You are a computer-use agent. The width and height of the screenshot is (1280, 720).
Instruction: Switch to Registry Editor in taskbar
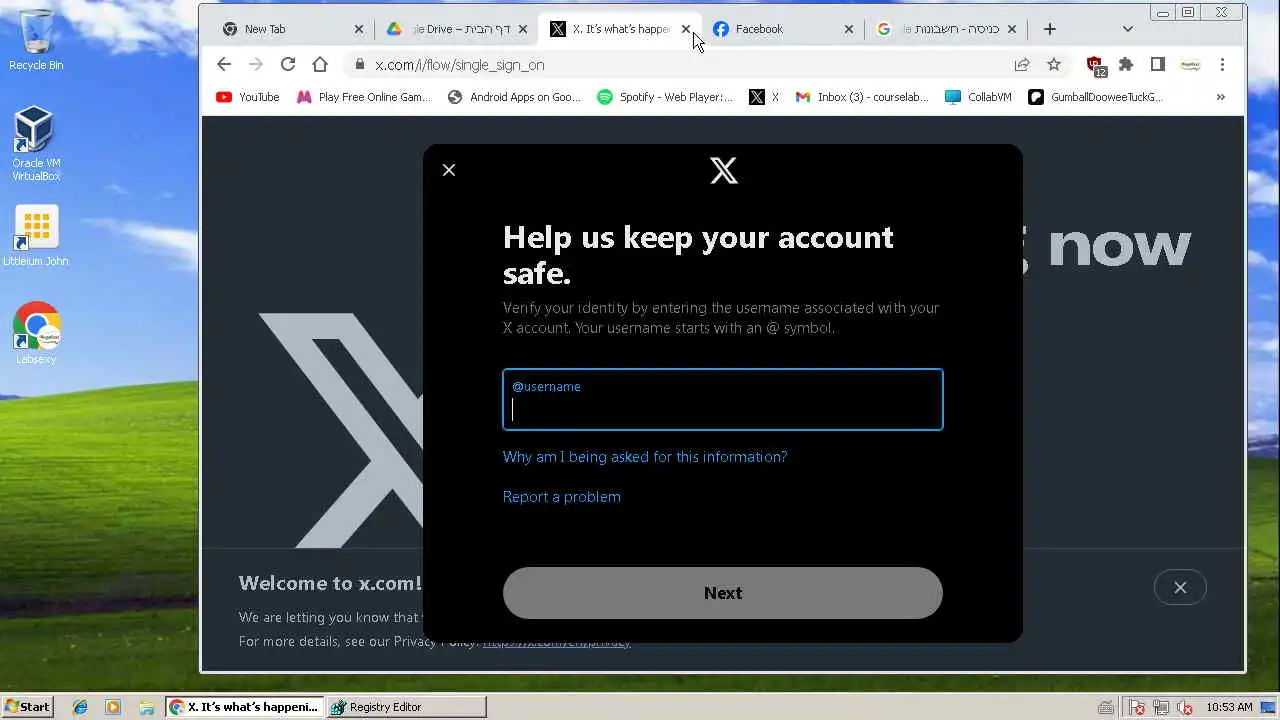(407, 707)
